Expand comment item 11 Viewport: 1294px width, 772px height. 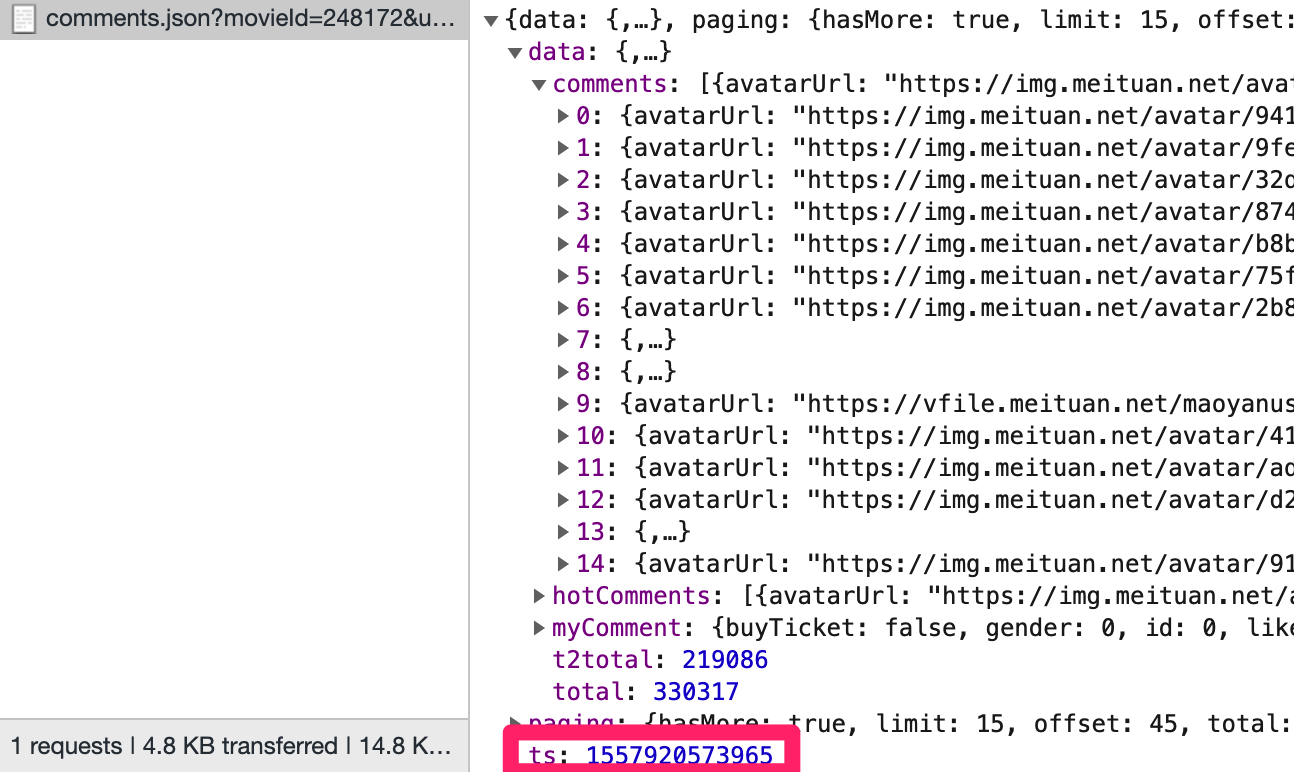pos(563,468)
